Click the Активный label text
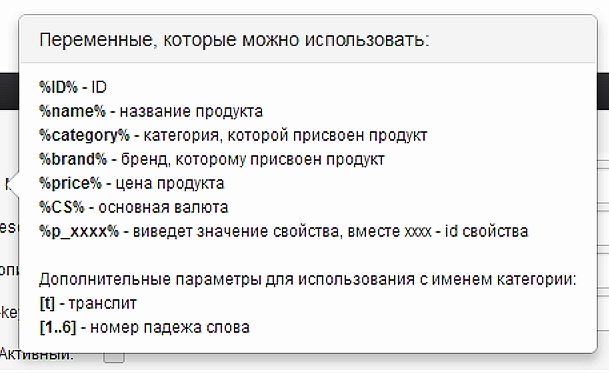 (37, 355)
